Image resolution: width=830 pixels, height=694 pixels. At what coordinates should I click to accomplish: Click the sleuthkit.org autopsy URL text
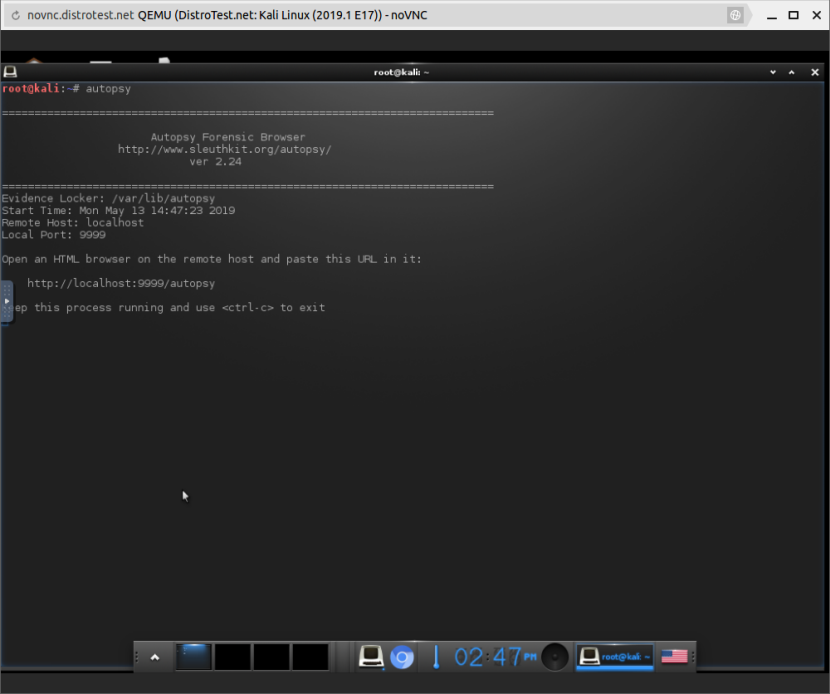(224, 149)
